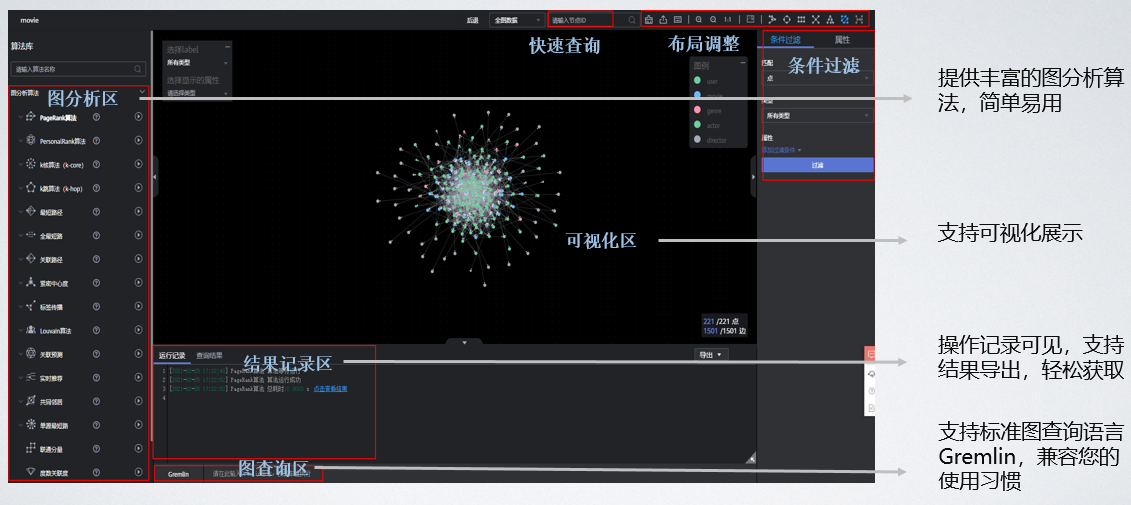Click the algorithm name search magnifier icon
Viewport: 1131px width, 505px height.
(x=138, y=69)
